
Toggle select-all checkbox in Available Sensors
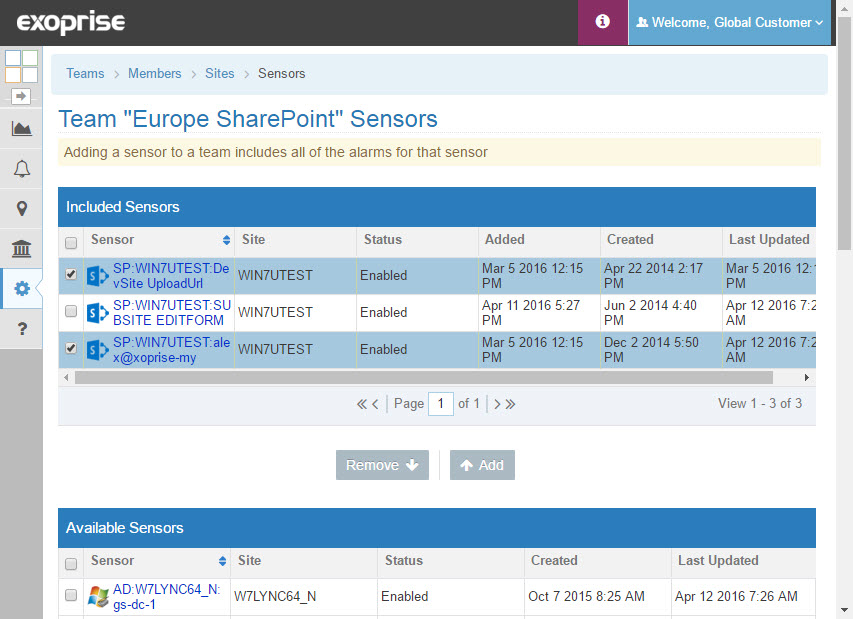pos(71,564)
